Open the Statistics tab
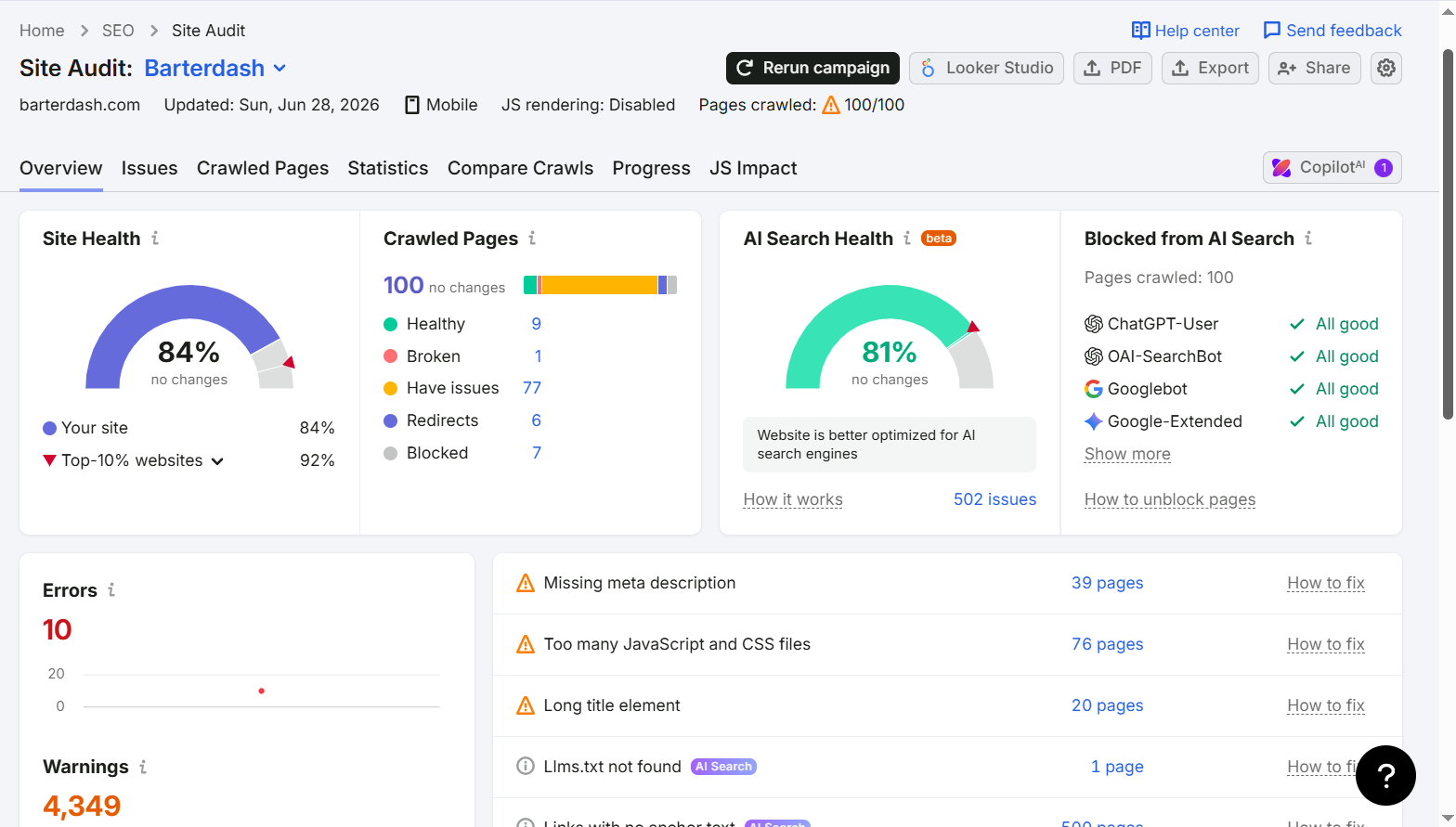Screen dimensions: 1456x827 click(x=388, y=168)
